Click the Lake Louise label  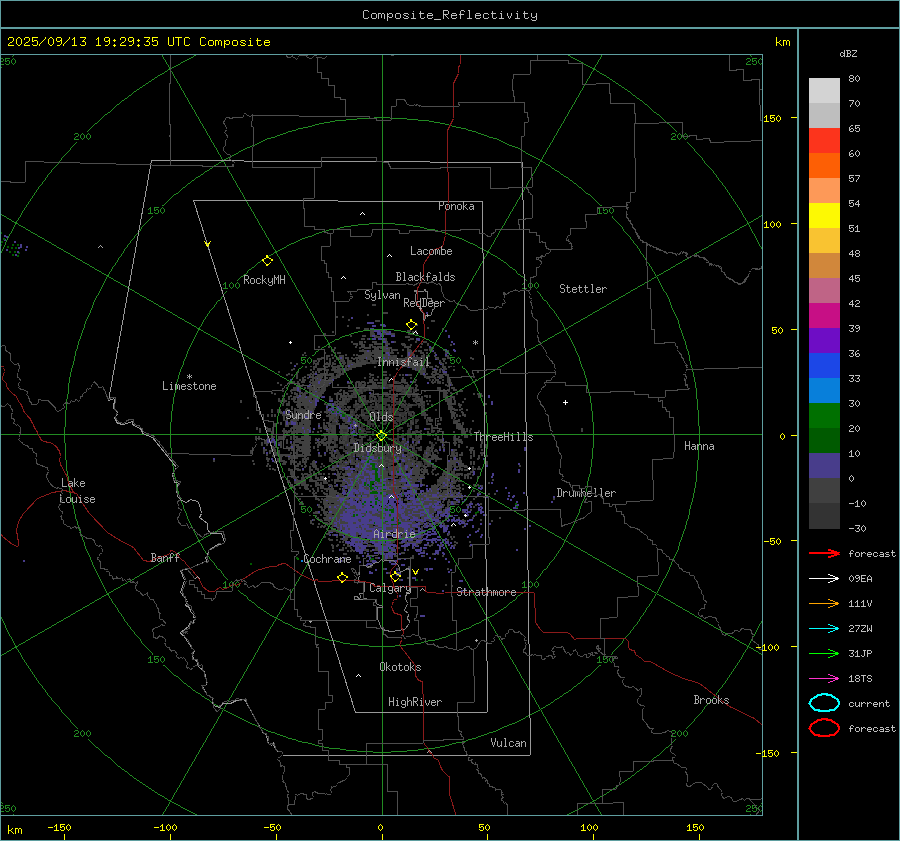point(77,491)
